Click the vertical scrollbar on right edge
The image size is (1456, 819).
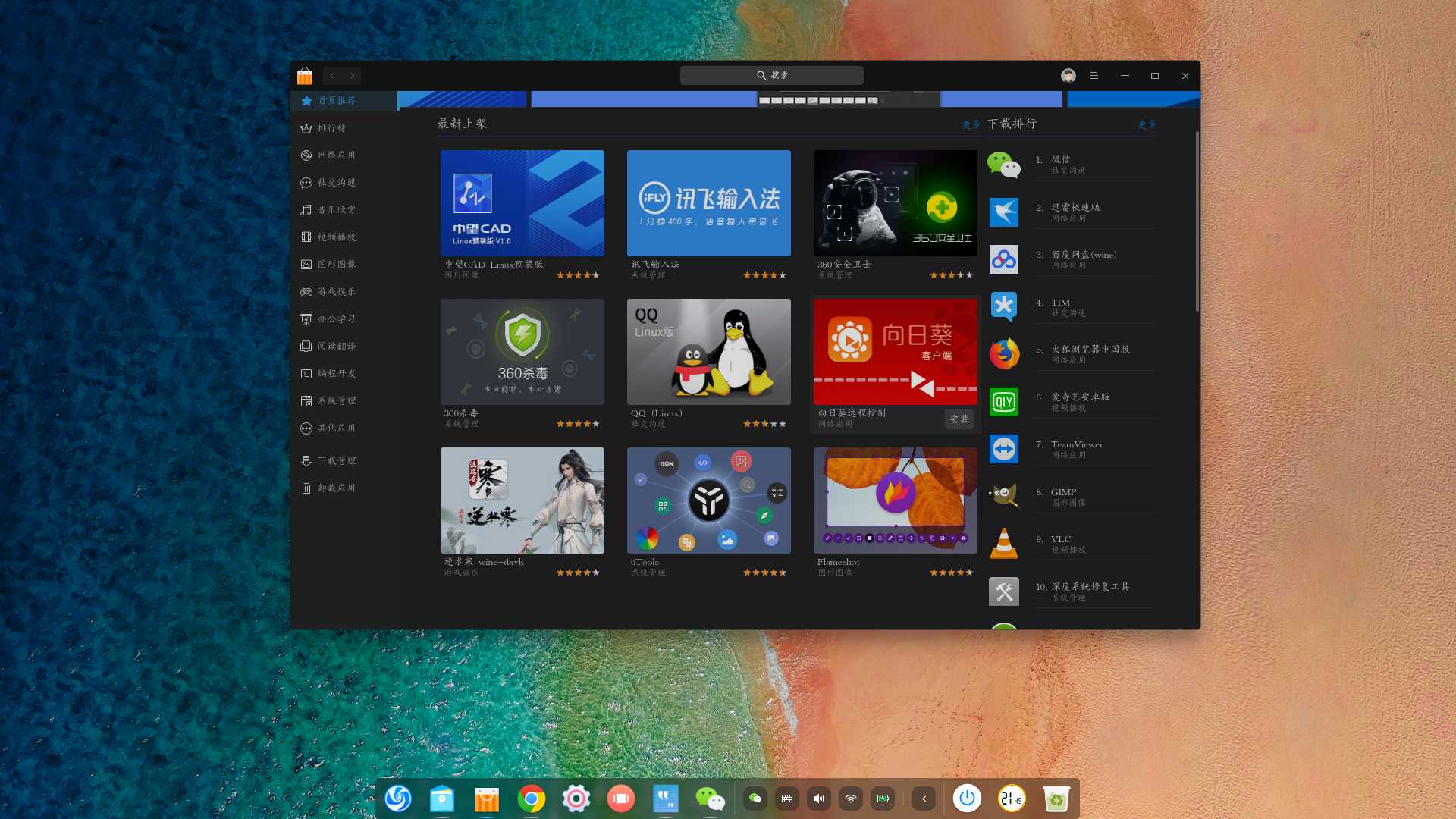tap(1197, 220)
